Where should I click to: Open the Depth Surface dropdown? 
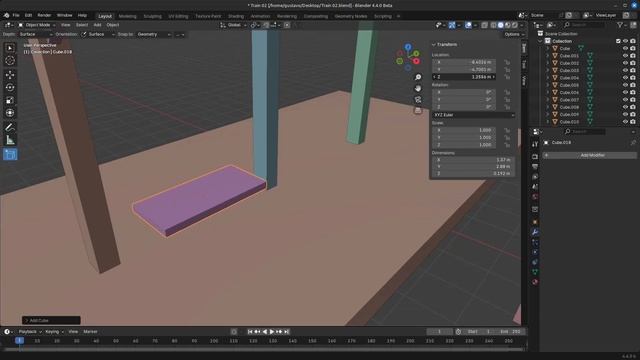click(x=36, y=34)
